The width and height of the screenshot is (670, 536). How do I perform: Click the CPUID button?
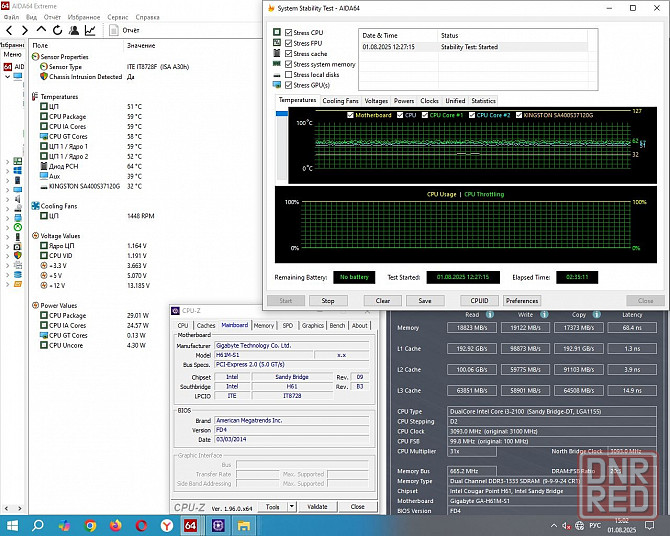(479, 301)
